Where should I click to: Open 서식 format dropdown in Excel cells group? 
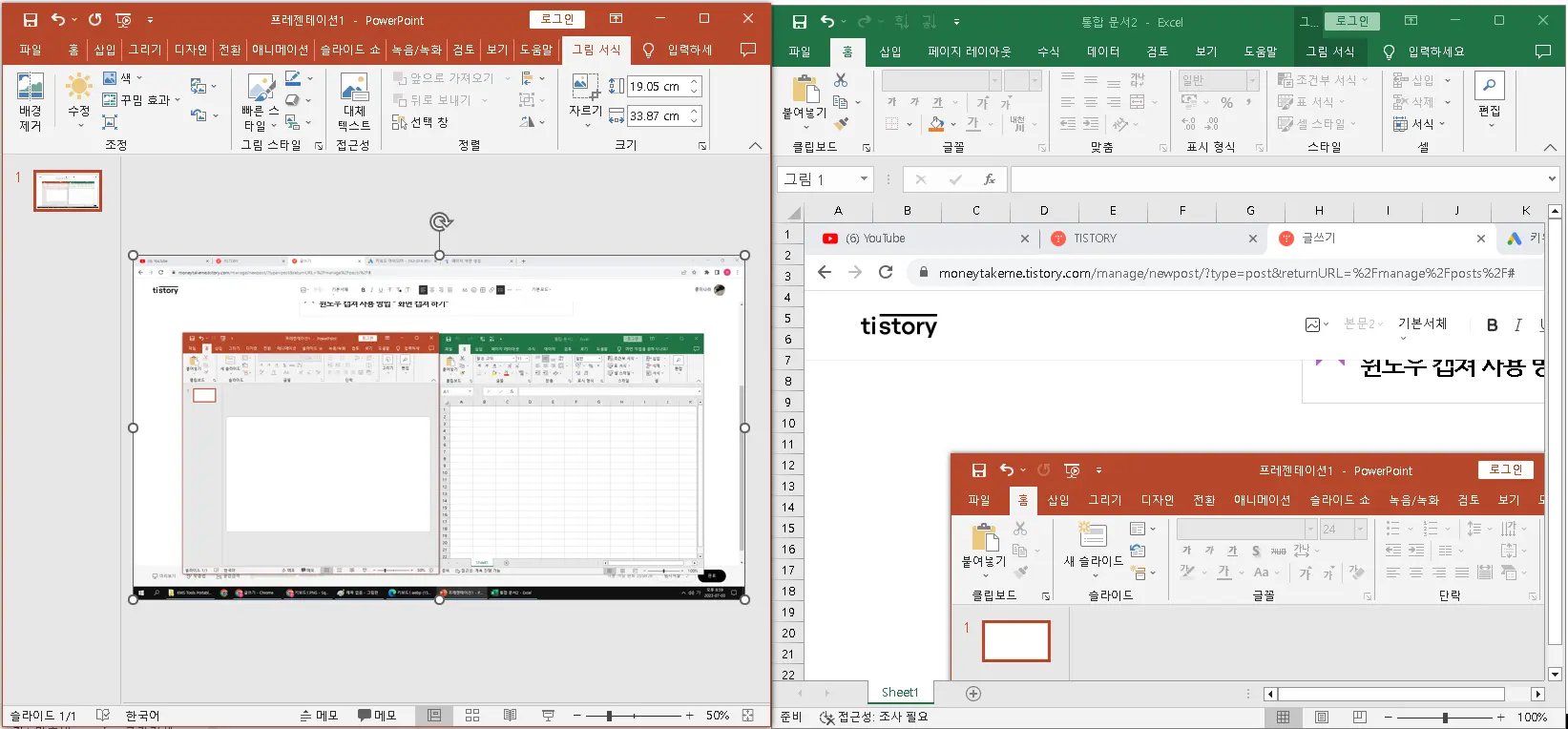point(1419,124)
